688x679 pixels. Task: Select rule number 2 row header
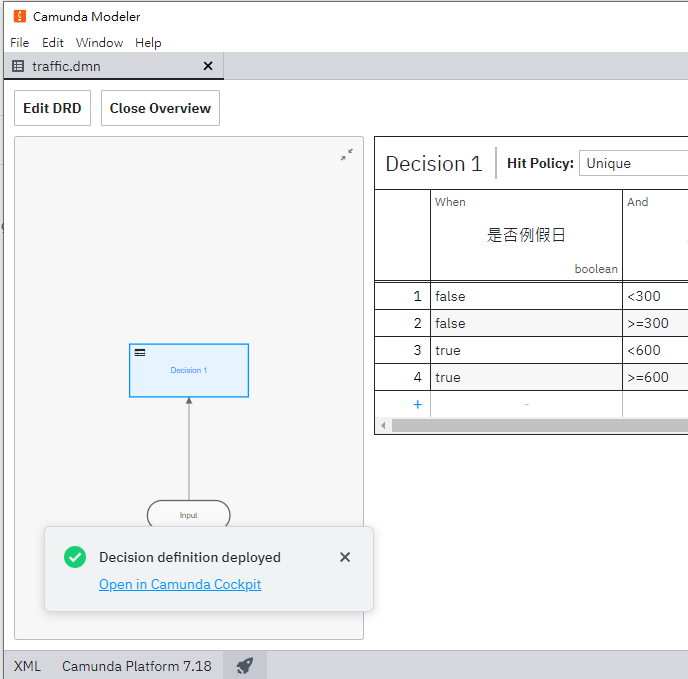point(402,323)
